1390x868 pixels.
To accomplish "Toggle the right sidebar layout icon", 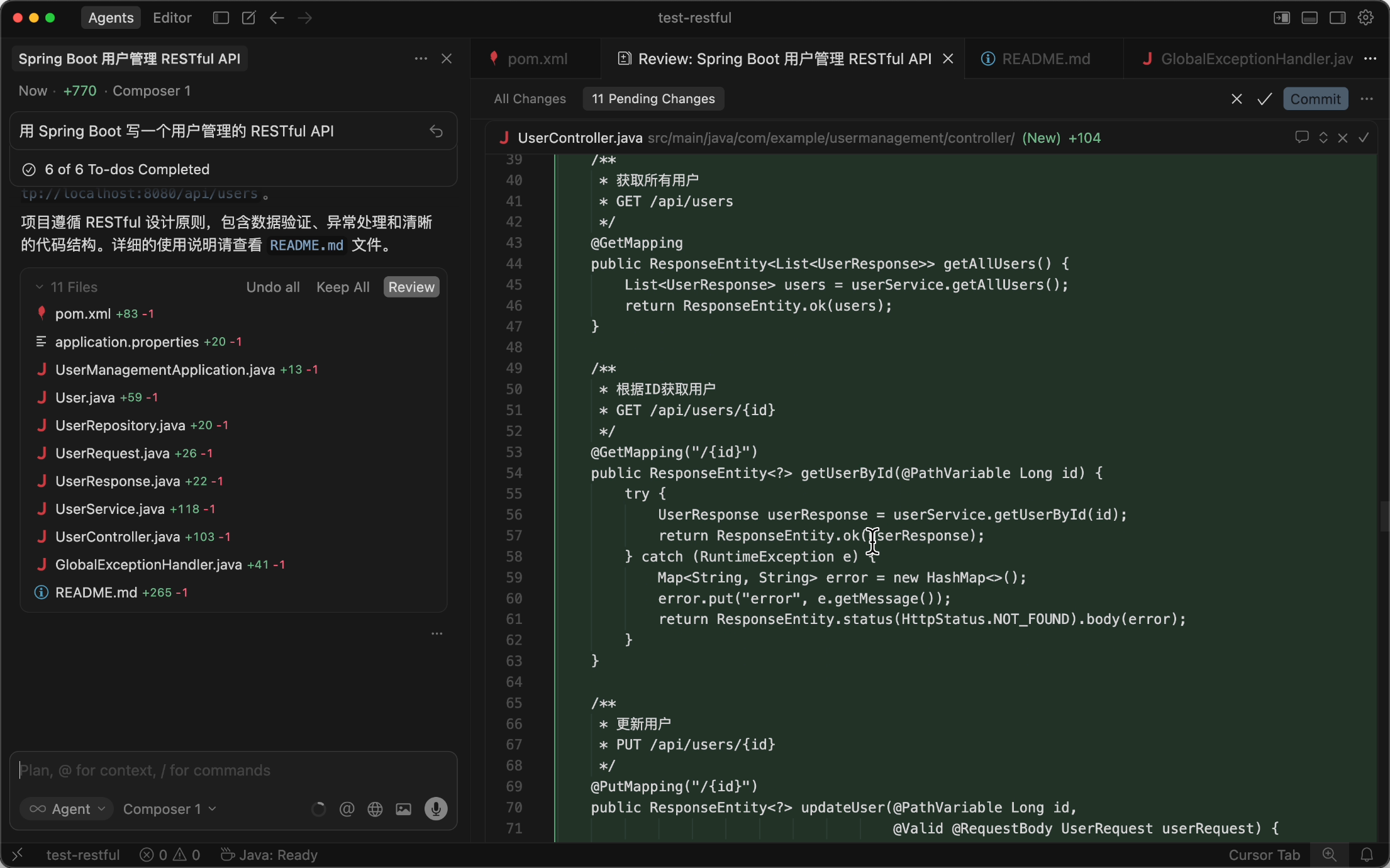I will (1337, 18).
